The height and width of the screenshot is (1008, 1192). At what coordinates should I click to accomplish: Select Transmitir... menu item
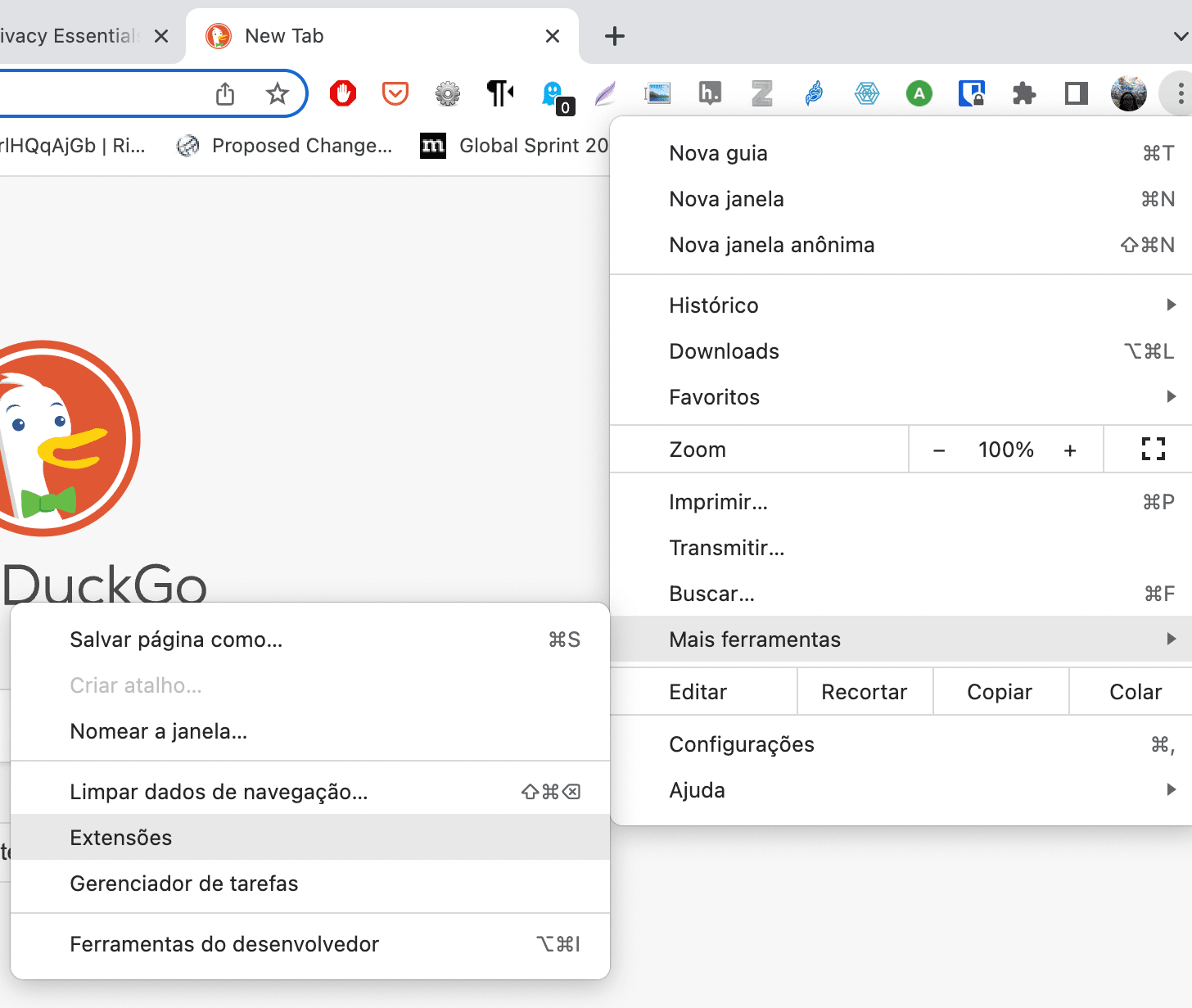coord(901,548)
